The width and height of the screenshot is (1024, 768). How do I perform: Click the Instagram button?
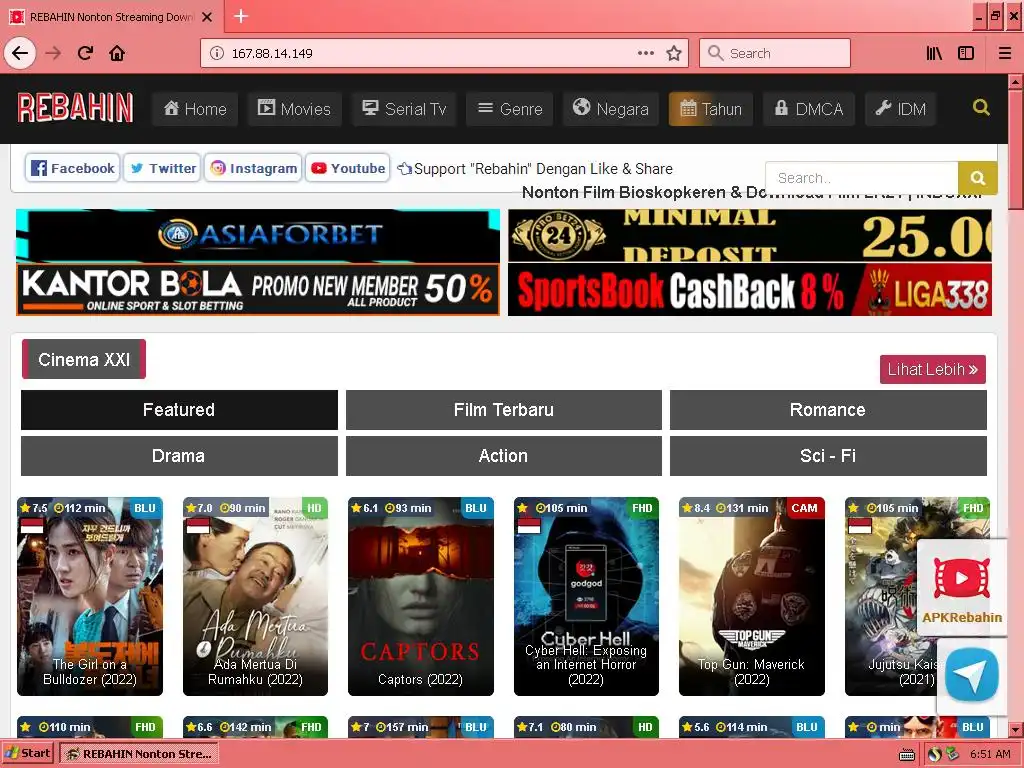pyautogui.click(x=253, y=168)
